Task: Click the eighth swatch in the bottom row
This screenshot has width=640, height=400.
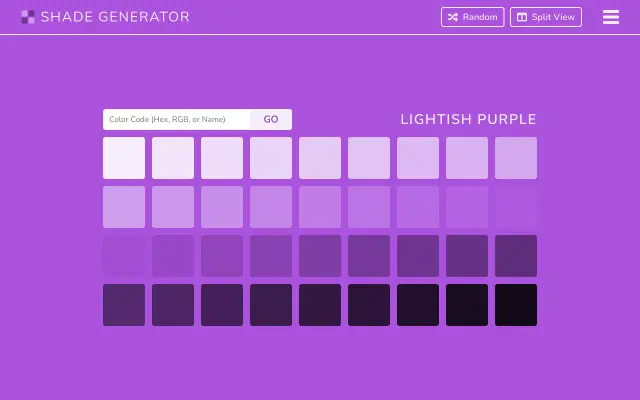Action: point(467,305)
